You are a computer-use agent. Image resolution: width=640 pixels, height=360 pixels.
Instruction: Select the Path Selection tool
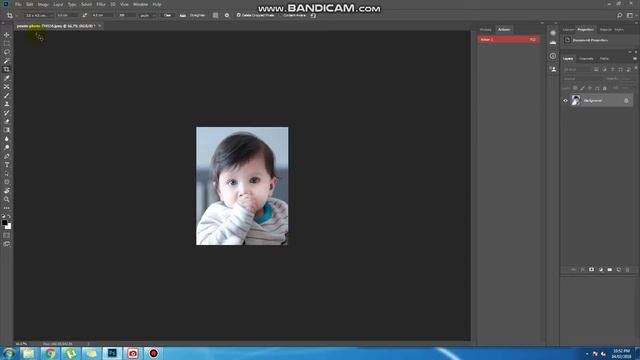tap(7, 173)
